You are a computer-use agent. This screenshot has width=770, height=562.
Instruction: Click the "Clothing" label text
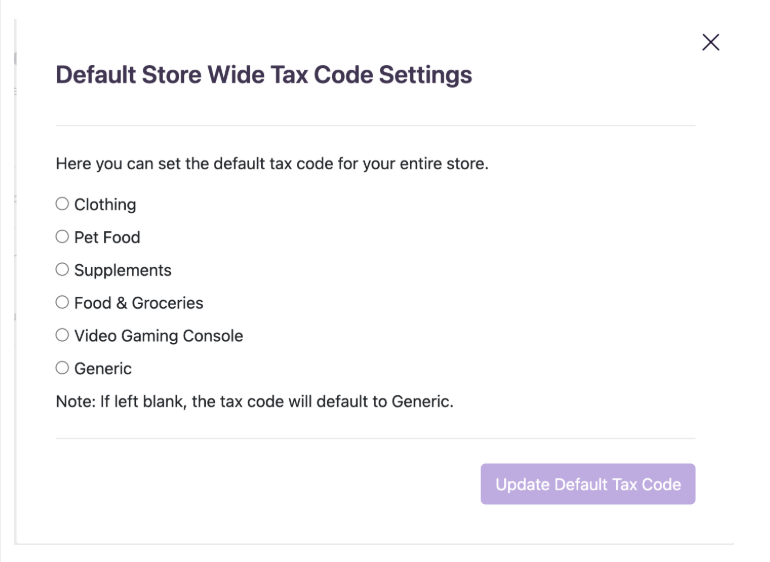(x=105, y=205)
